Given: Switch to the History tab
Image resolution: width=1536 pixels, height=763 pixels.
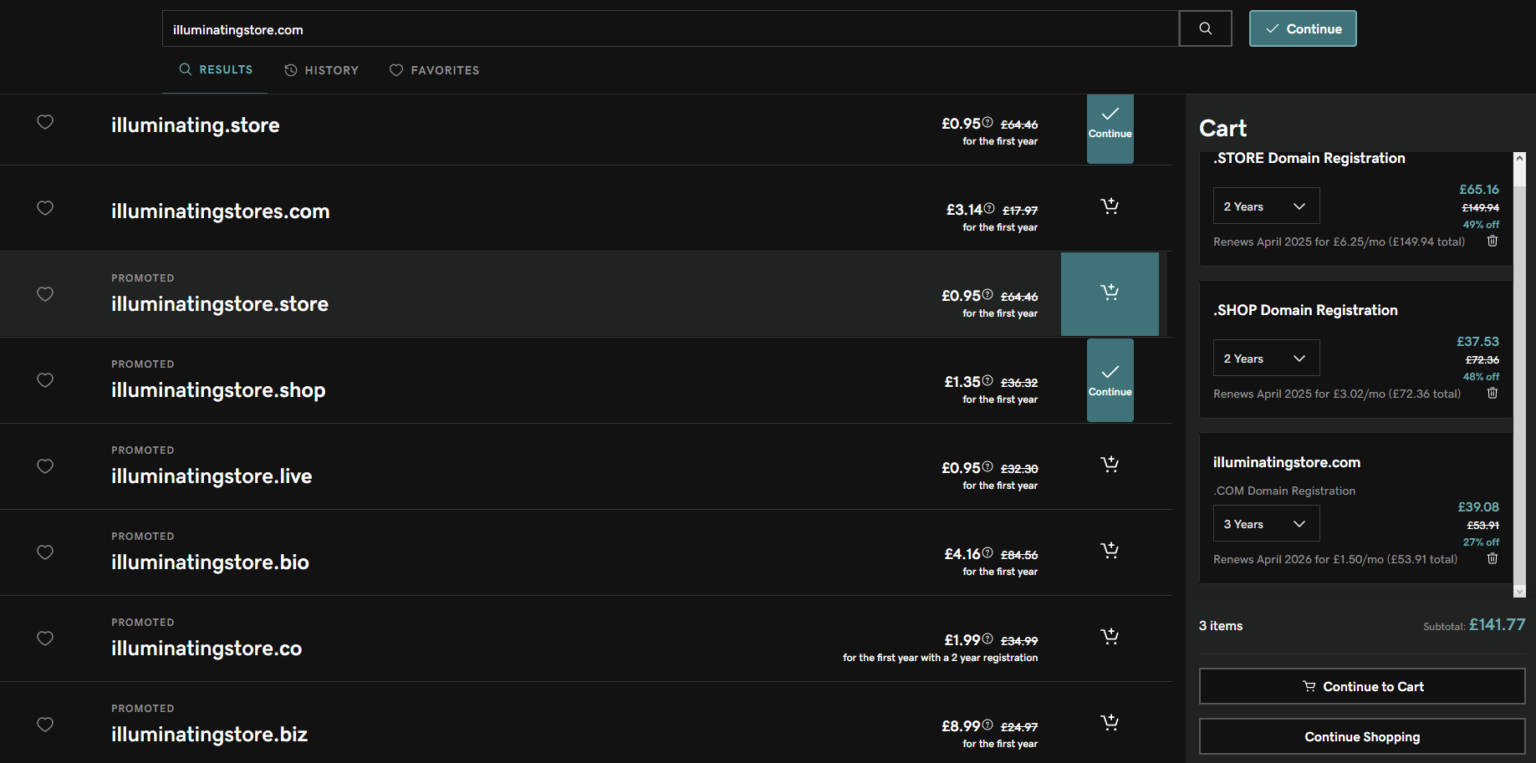Looking at the screenshot, I should coord(321,70).
